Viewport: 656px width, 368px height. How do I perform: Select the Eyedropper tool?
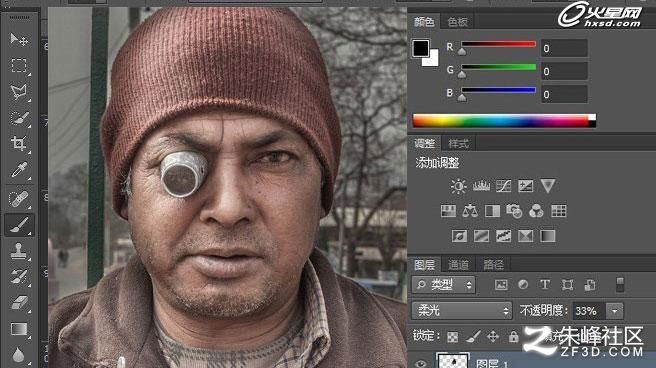point(18,170)
